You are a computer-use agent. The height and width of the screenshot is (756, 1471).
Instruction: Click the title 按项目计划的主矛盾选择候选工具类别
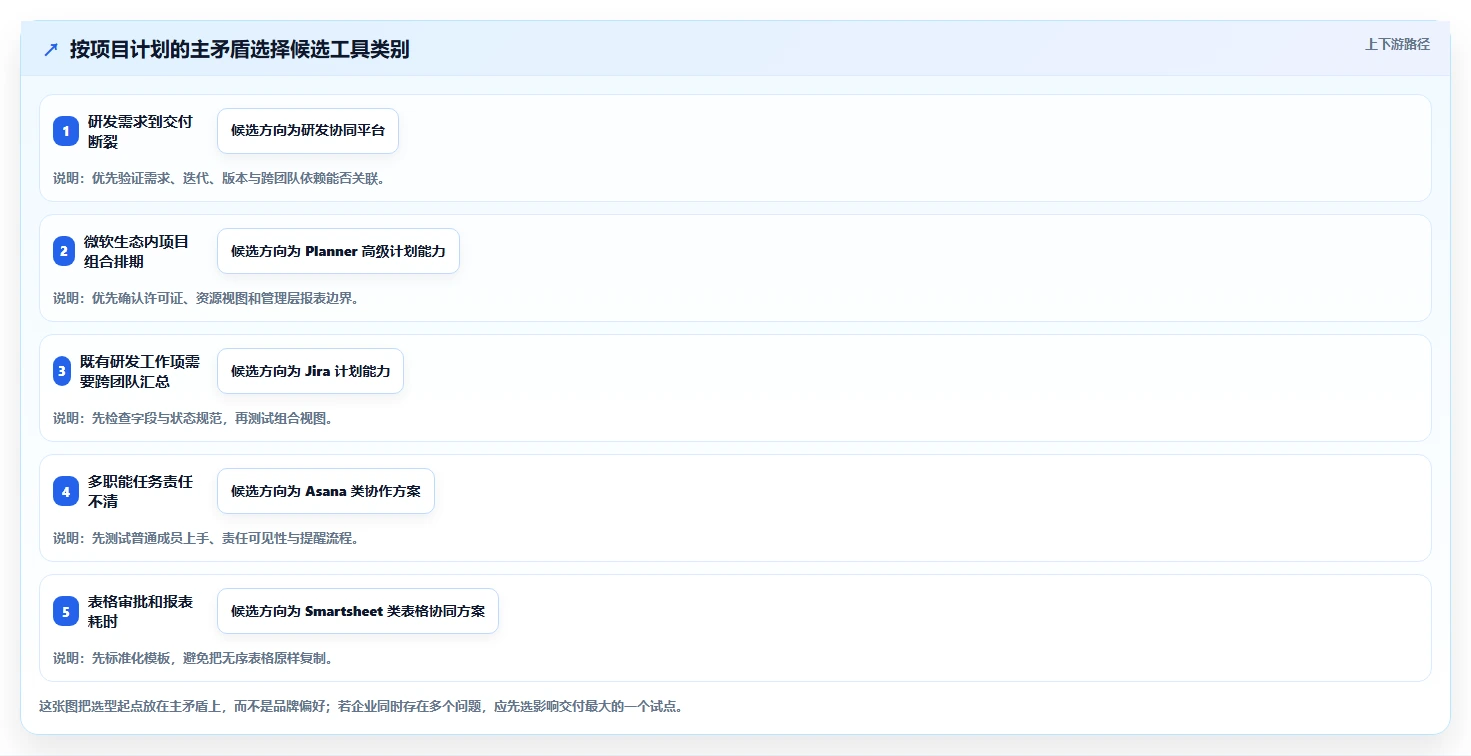[240, 50]
